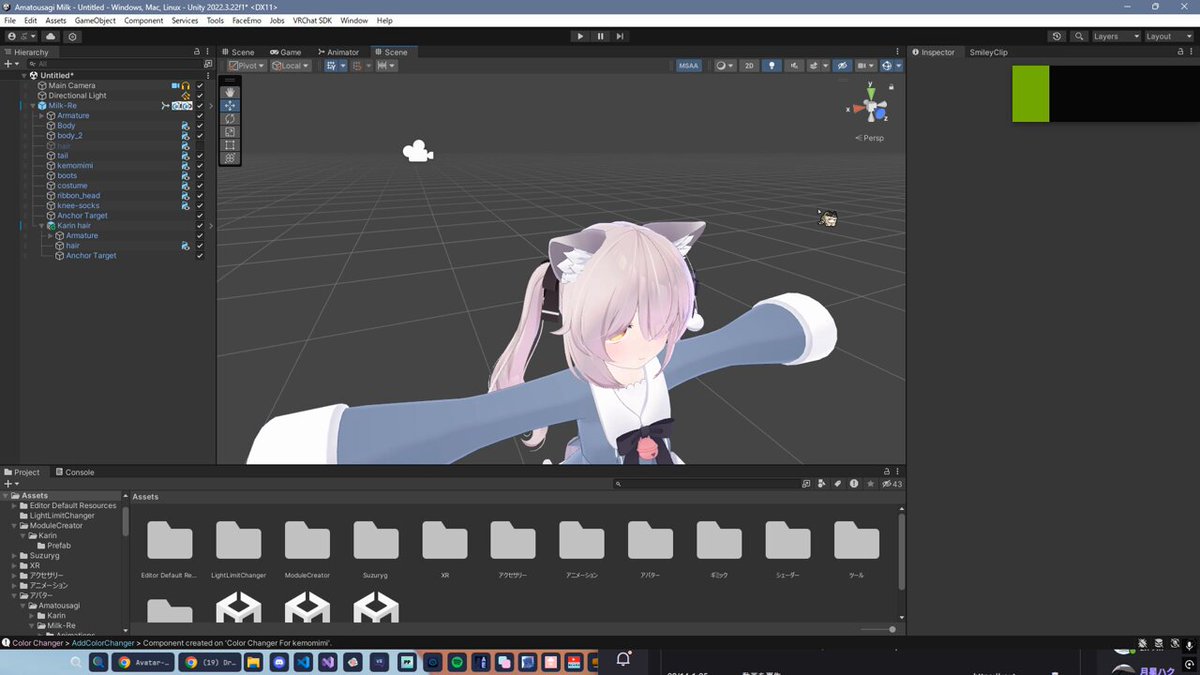Open Spotify from the taskbar

[x=457, y=662]
